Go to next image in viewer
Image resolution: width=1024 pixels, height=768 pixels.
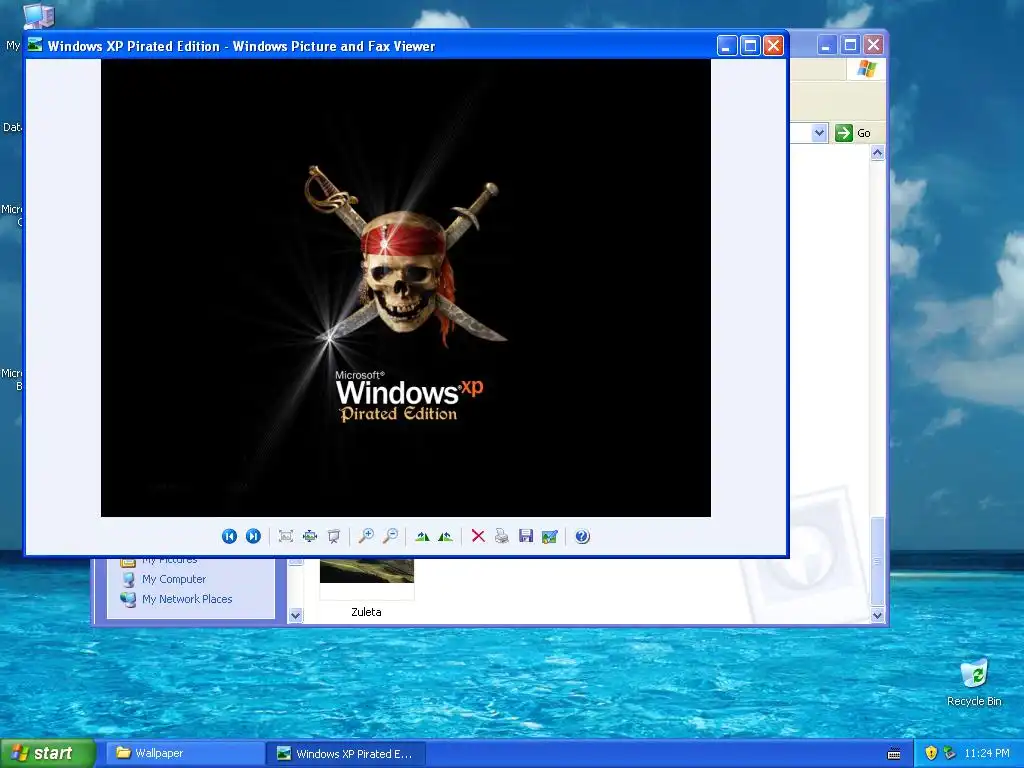click(x=253, y=536)
